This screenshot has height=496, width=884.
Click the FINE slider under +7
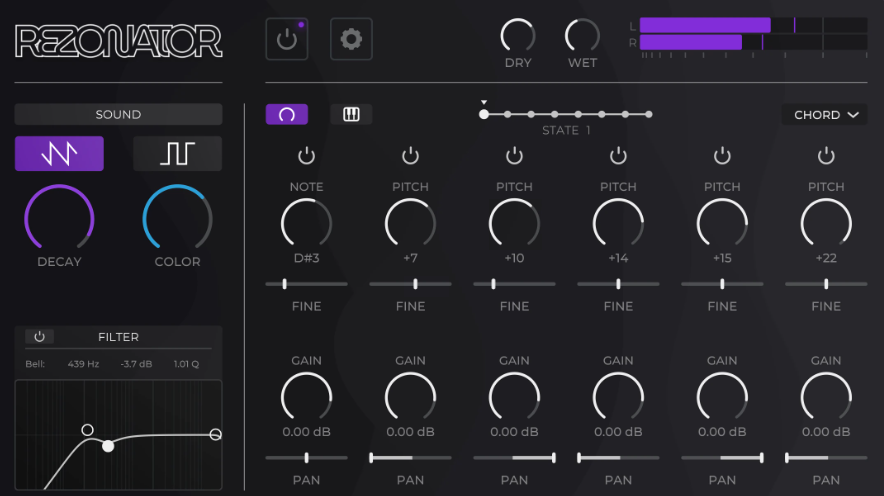click(410, 284)
